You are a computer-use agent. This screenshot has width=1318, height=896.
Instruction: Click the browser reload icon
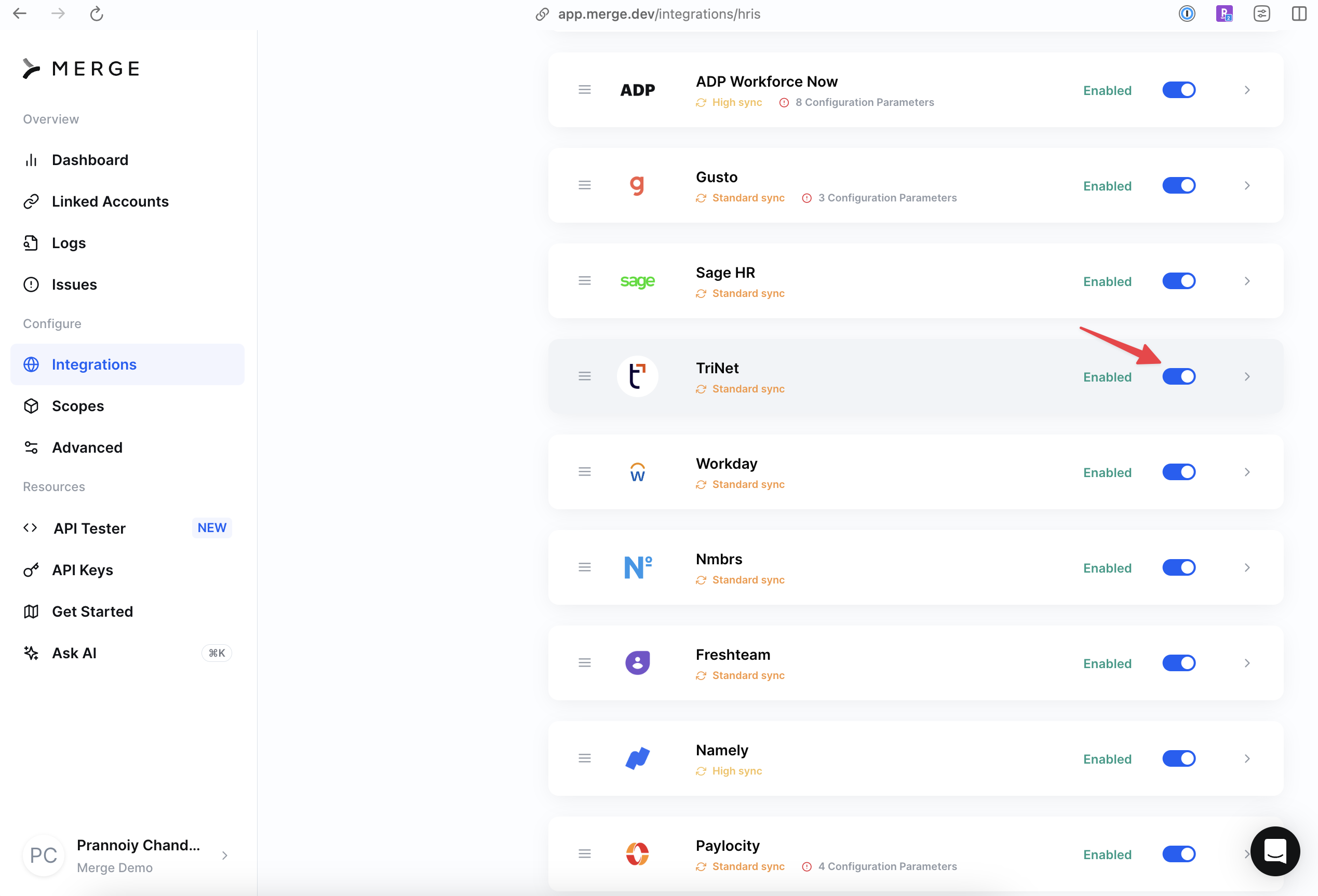97,13
